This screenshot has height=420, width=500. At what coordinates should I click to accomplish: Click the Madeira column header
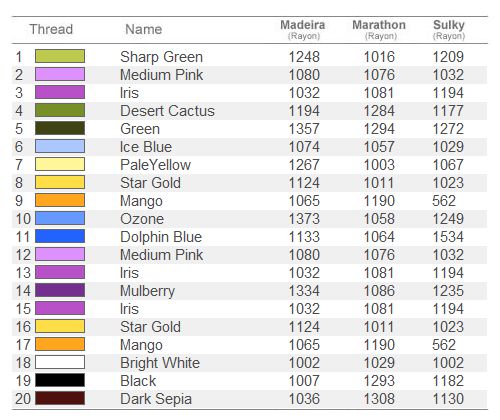[x=303, y=29]
